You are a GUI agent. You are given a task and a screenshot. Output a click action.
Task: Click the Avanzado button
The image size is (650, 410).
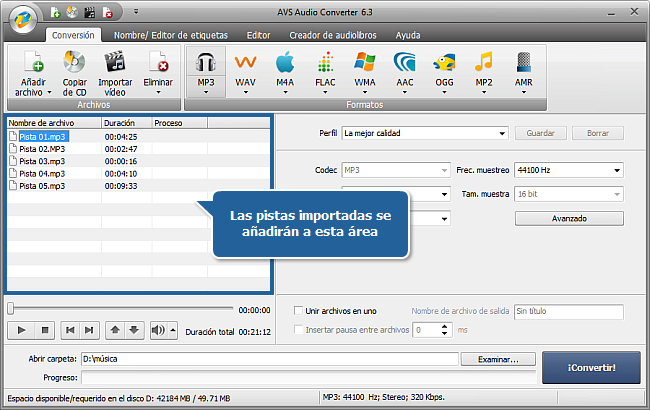click(x=568, y=218)
